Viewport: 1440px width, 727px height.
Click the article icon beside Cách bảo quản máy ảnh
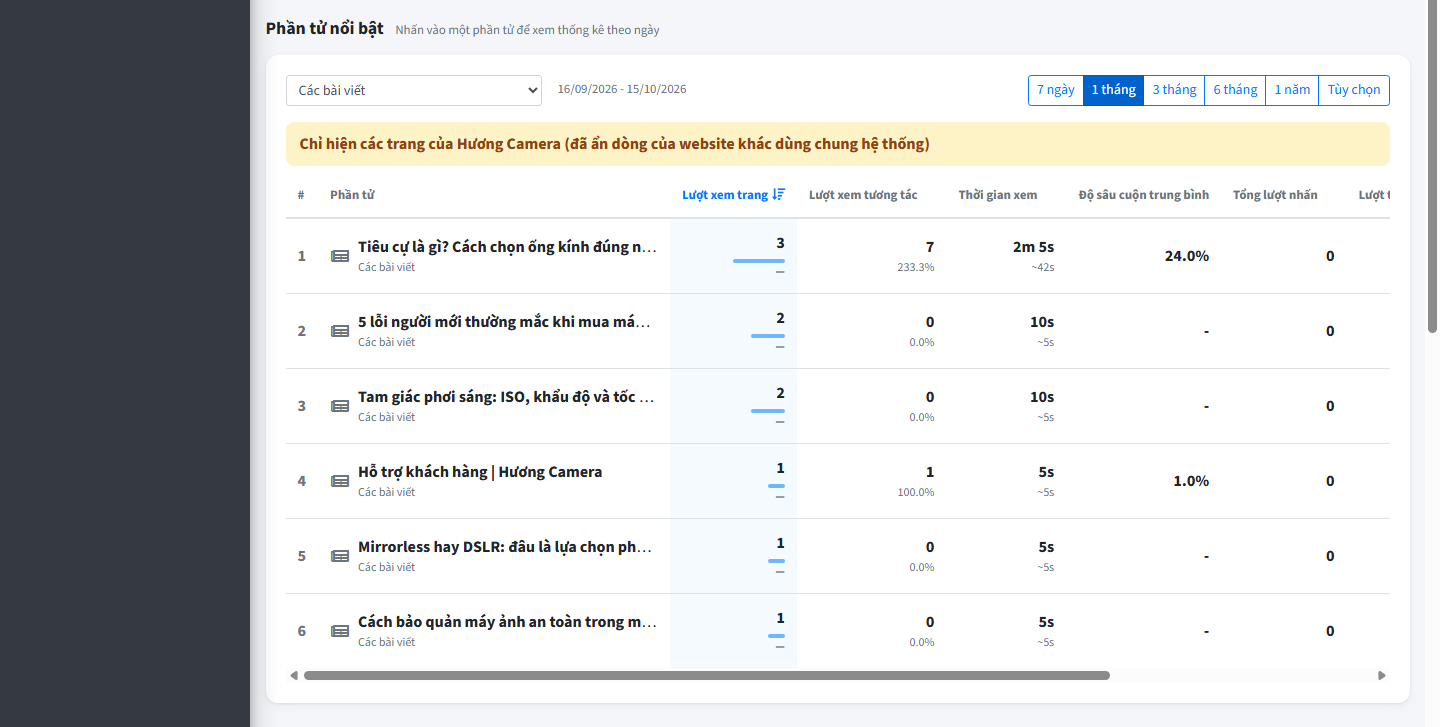(340, 631)
